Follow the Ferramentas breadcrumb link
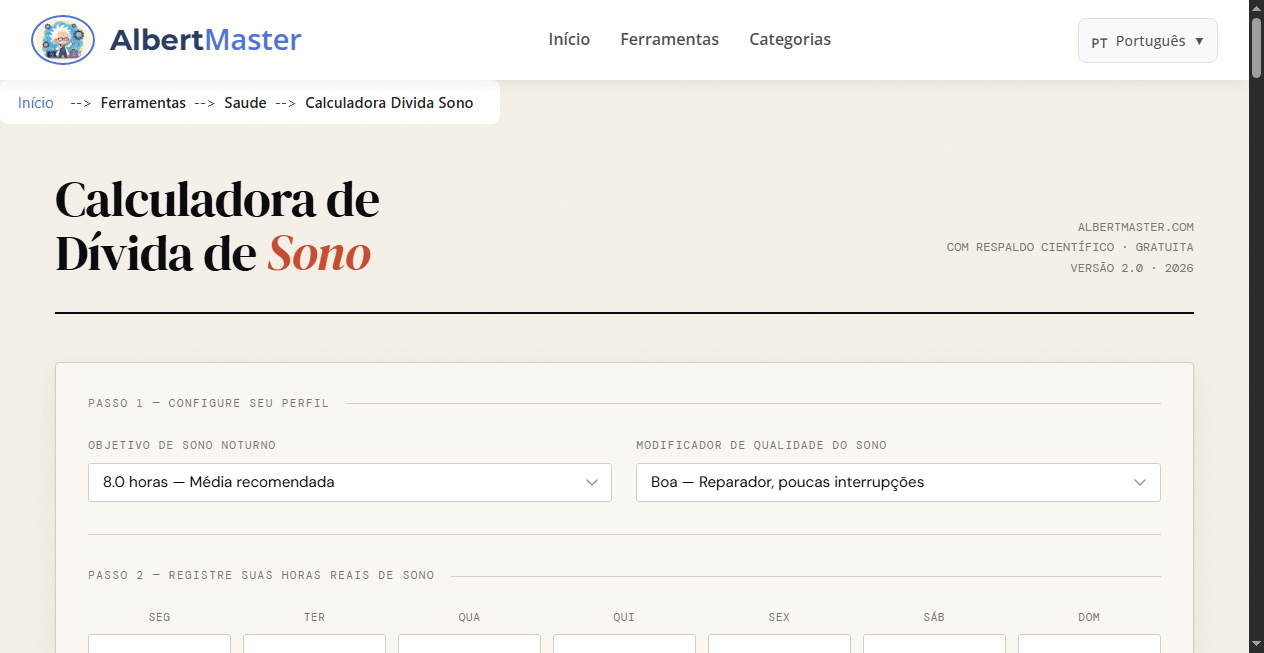 coord(143,102)
